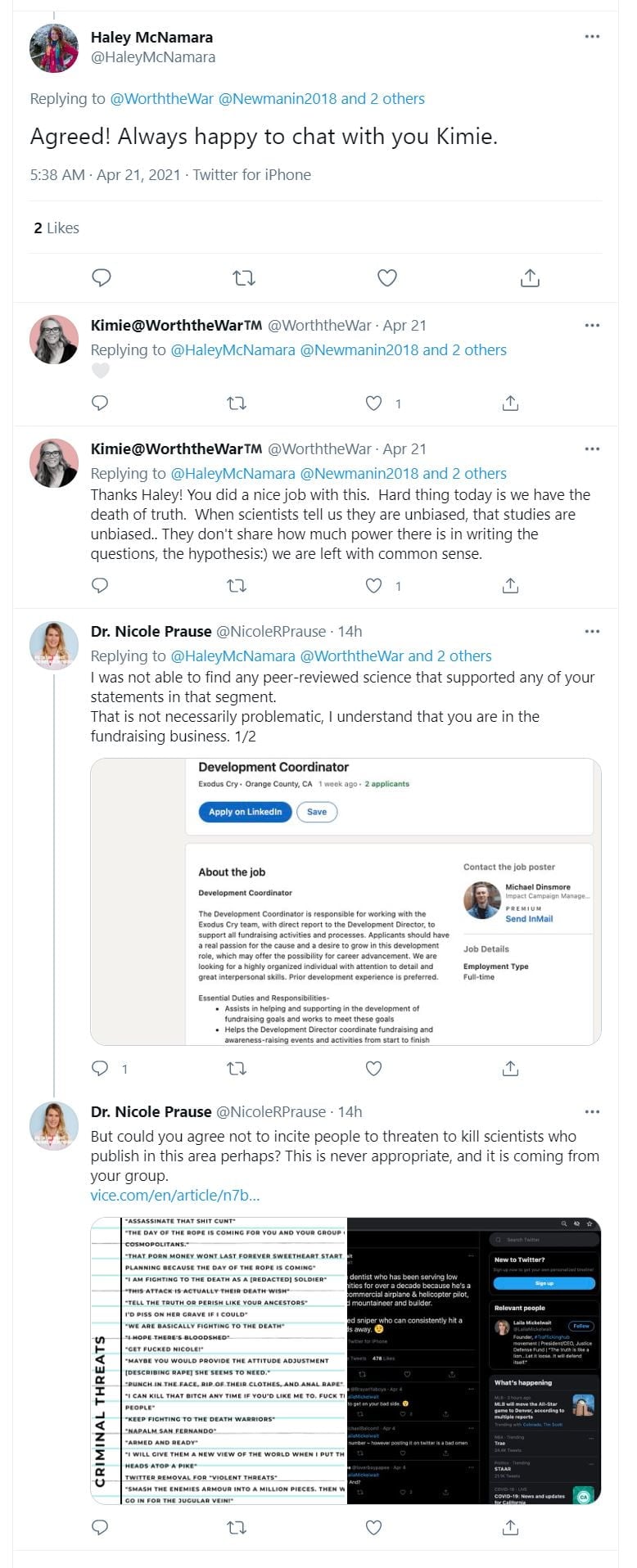Open the Development Coordinator job screenshot image

346,902
